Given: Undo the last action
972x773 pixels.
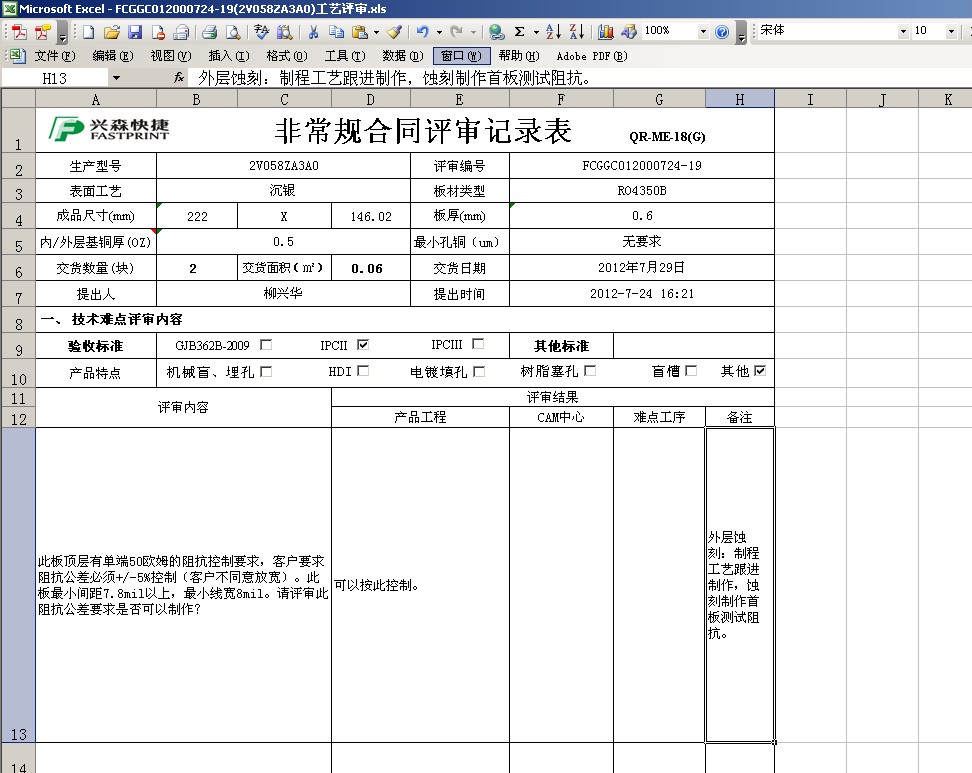Looking at the screenshot, I should tap(423, 32).
